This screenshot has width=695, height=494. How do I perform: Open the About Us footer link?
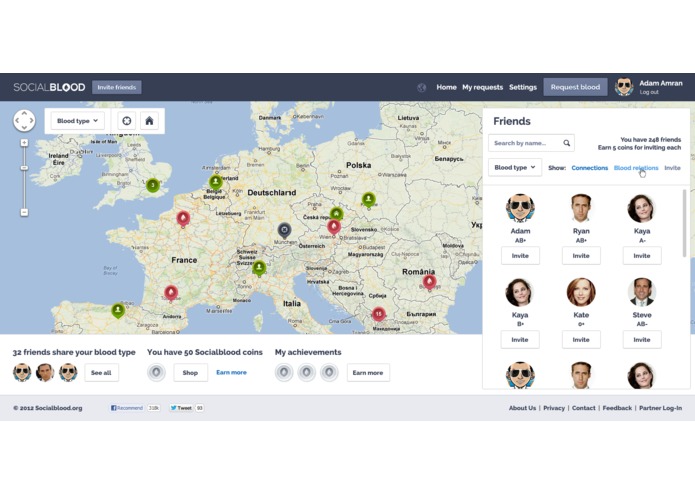point(522,408)
